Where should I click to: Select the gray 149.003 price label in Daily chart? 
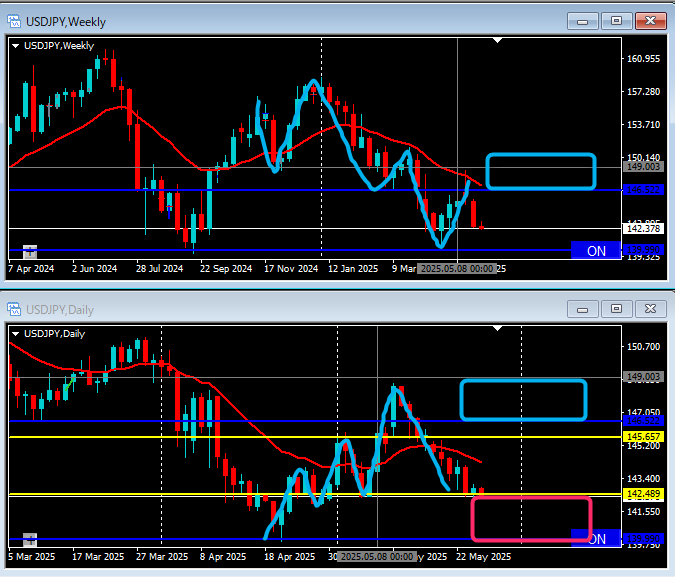coord(643,377)
